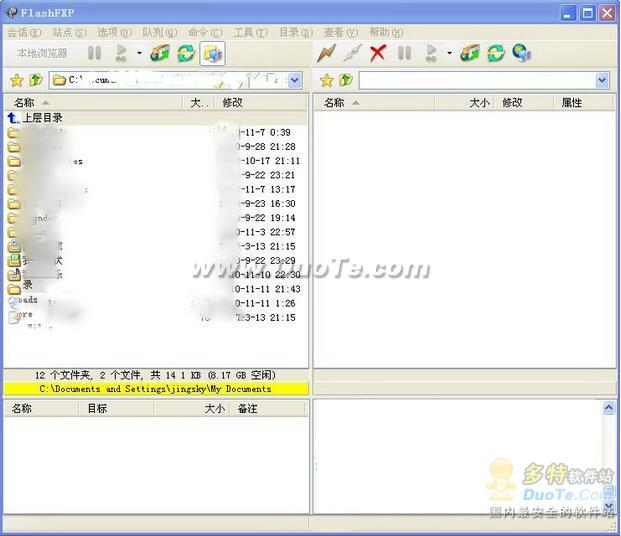Open the 会话 (Session) menu
The height and width of the screenshot is (536, 621).
24,32
